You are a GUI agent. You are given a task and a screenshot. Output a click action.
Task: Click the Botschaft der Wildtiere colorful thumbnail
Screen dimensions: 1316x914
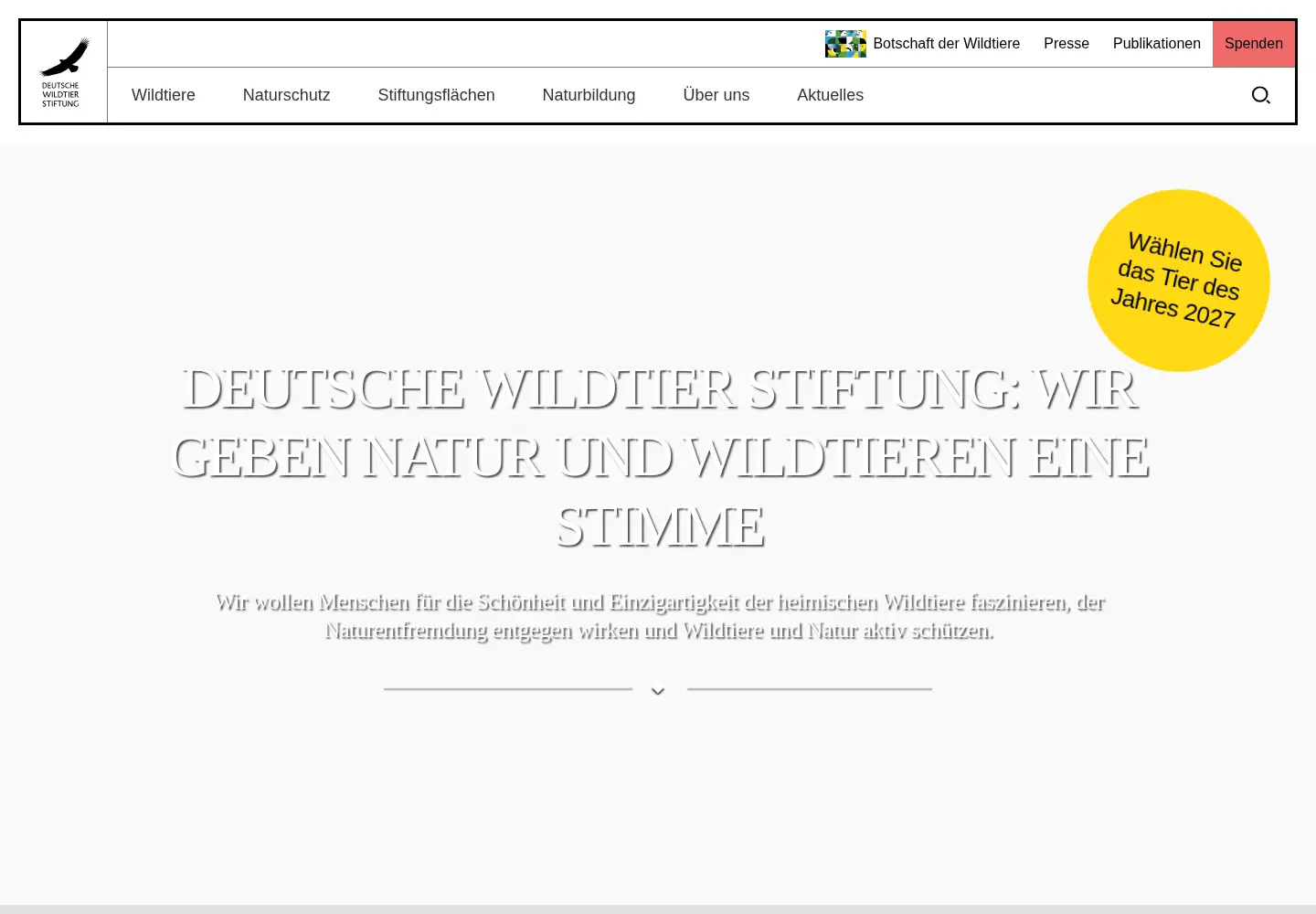[x=845, y=44]
